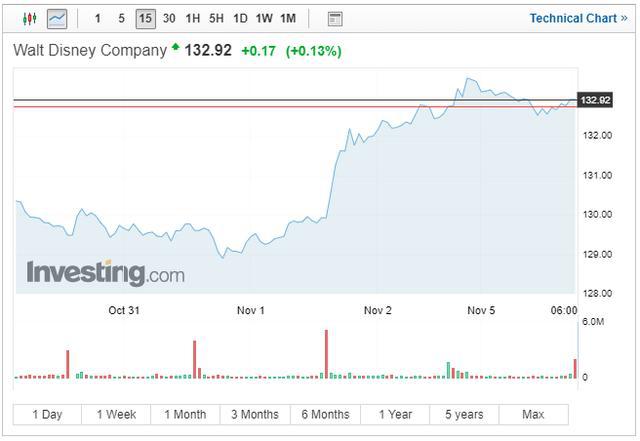
Task: Set interval to 1 minute
Action: pyautogui.click(x=97, y=18)
